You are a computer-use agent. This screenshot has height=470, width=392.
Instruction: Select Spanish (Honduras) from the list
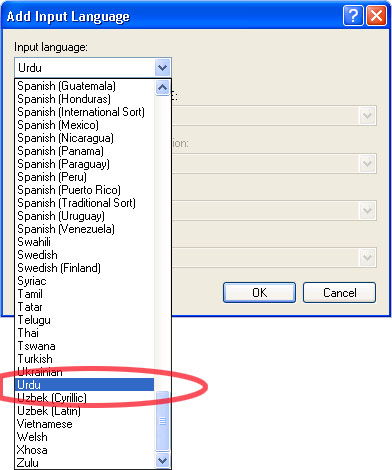pos(85,99)
